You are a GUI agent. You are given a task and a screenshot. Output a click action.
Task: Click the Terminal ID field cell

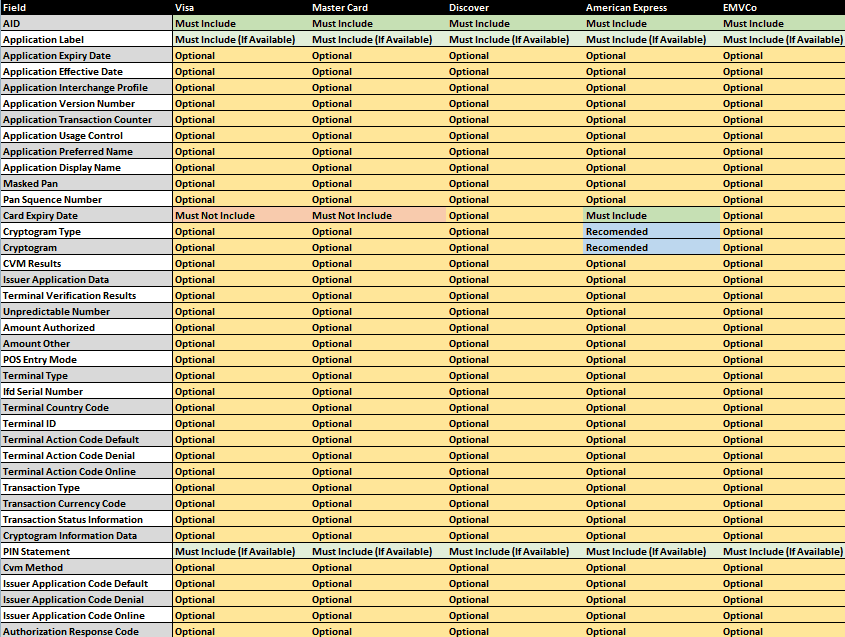point(86,423)
